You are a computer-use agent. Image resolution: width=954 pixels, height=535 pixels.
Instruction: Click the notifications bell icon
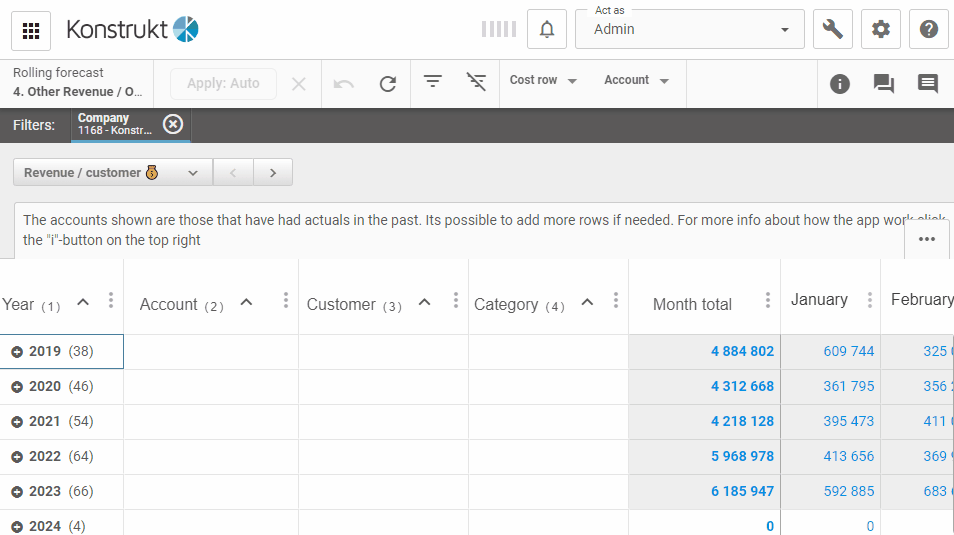click(547, 30)
